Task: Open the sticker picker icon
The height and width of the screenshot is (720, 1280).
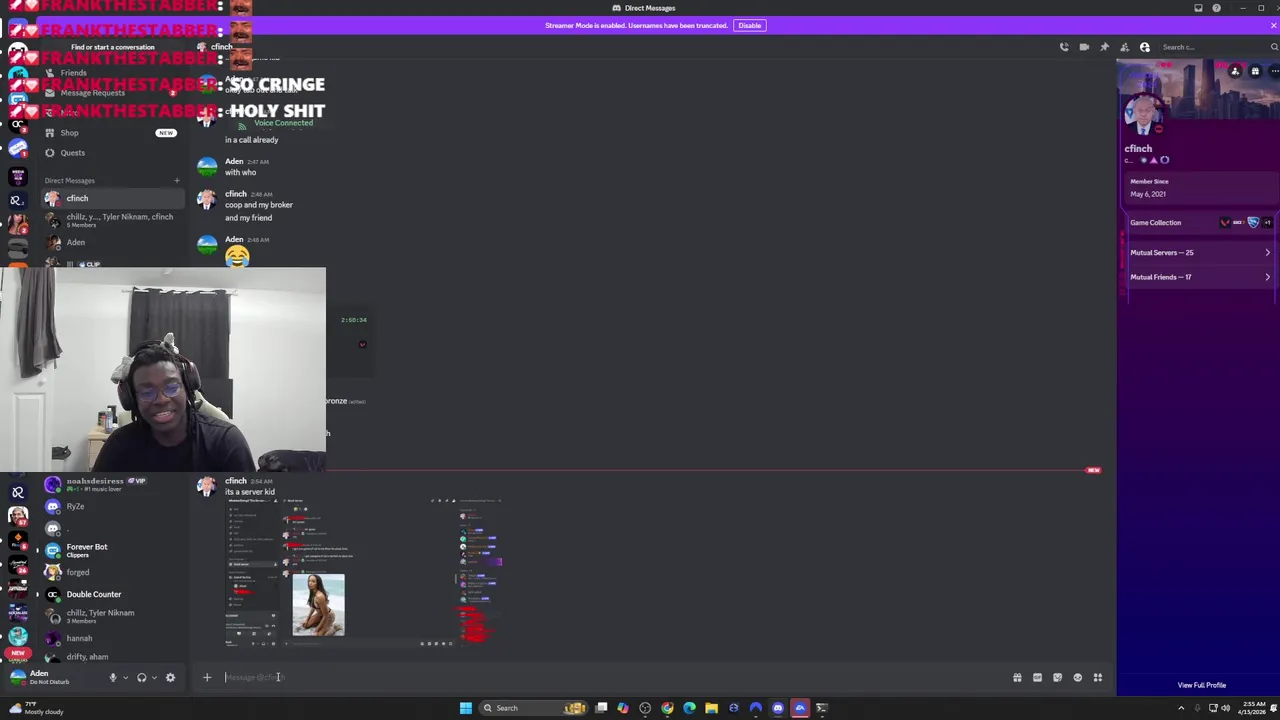Action: (1057, 678)
